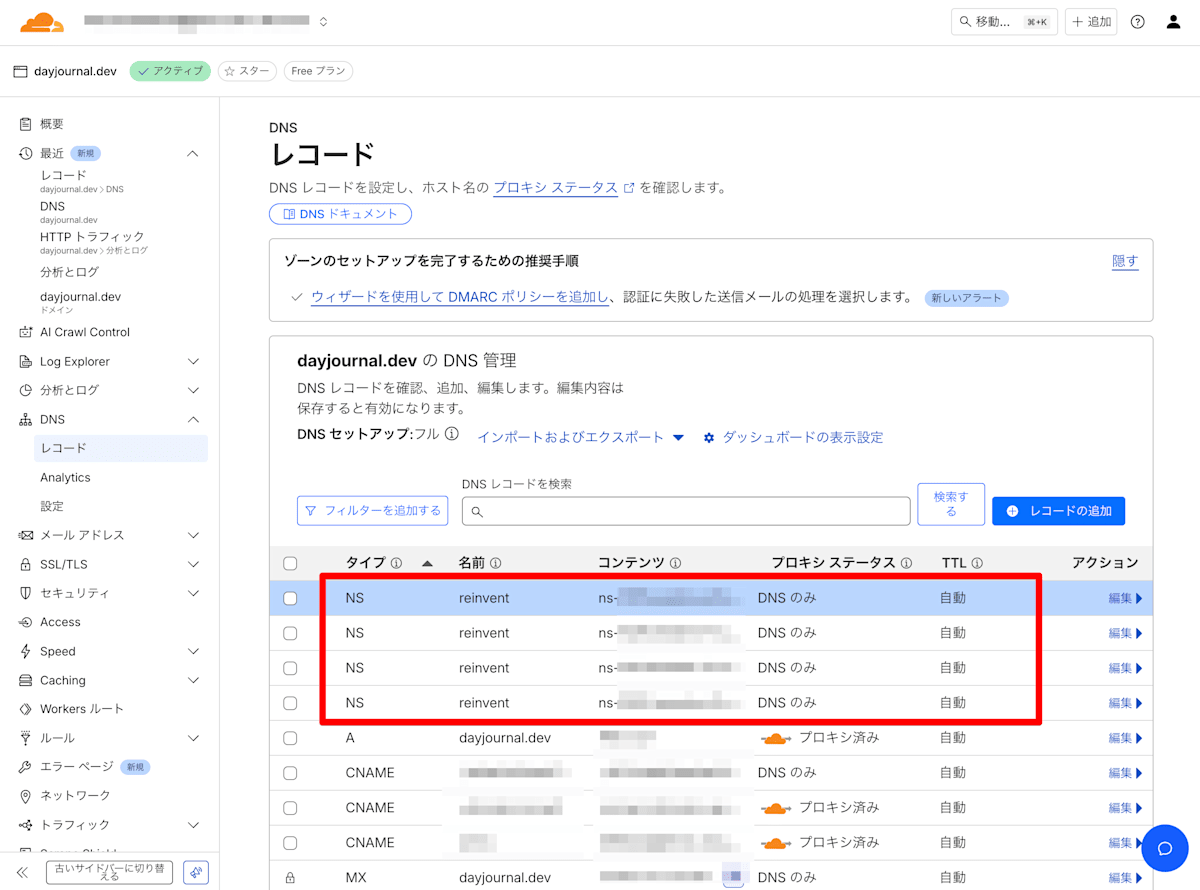The height and width of the screenshot is (890, 1200).
Task: Check the A record dayjournal.dev checkbox
Action: click(290, 738)
